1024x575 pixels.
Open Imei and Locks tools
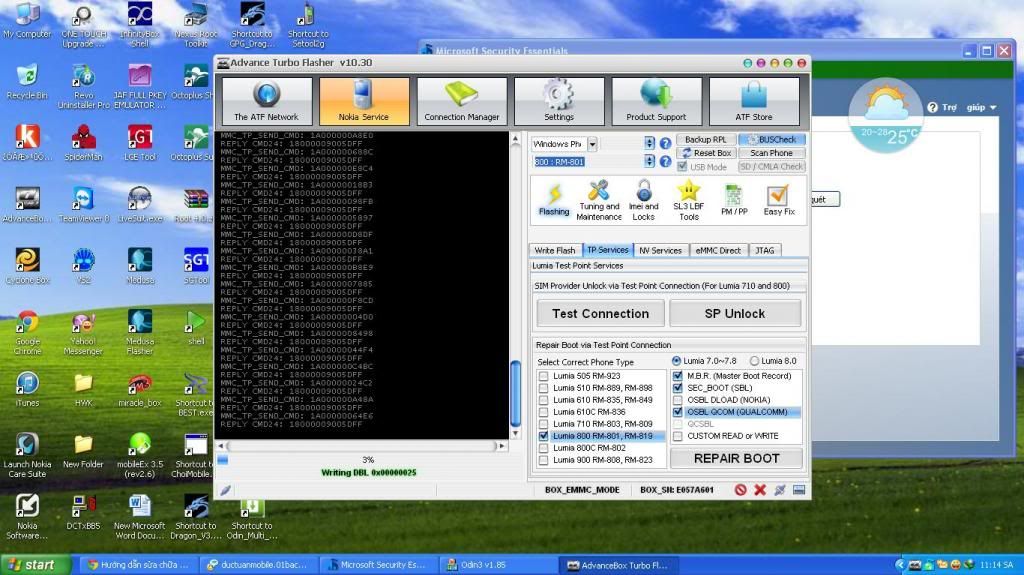[643, 200]
